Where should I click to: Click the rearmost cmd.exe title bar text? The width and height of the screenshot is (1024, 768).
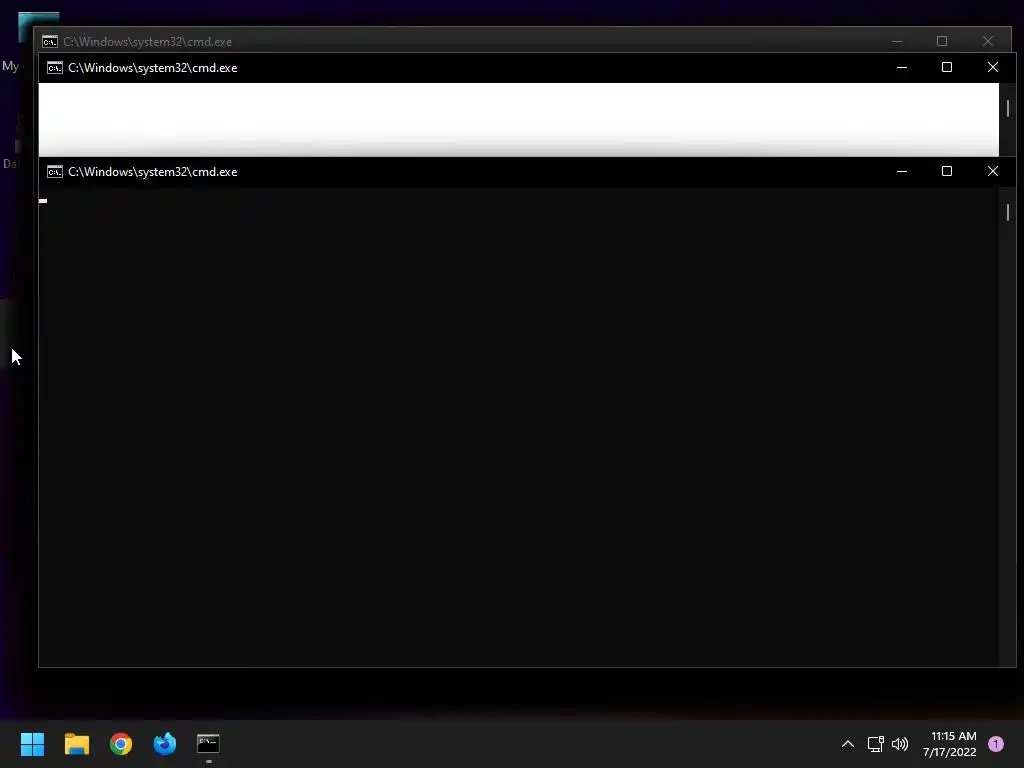(x=148, y=42)
